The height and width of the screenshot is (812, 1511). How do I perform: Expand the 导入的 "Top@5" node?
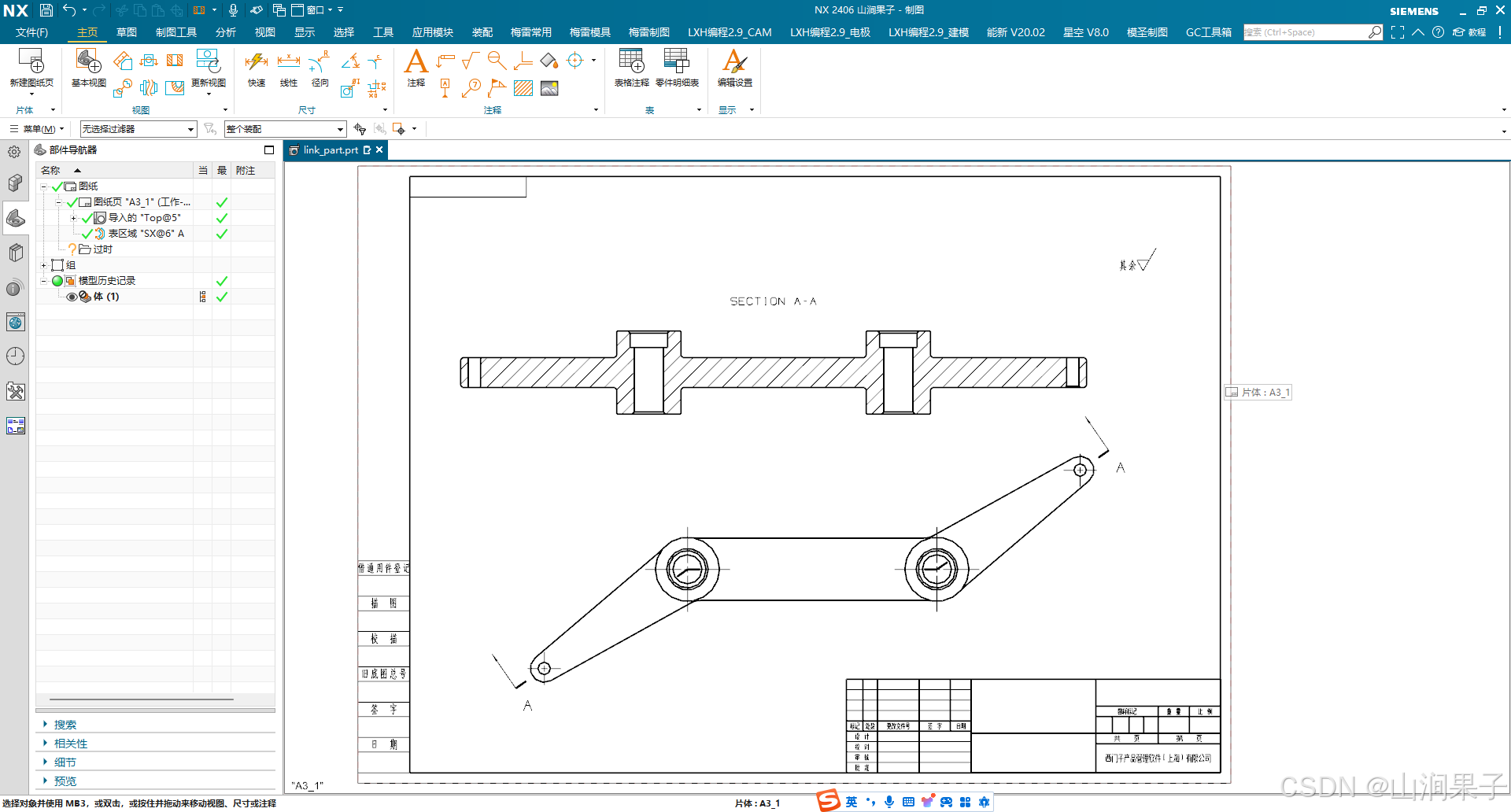74,218
